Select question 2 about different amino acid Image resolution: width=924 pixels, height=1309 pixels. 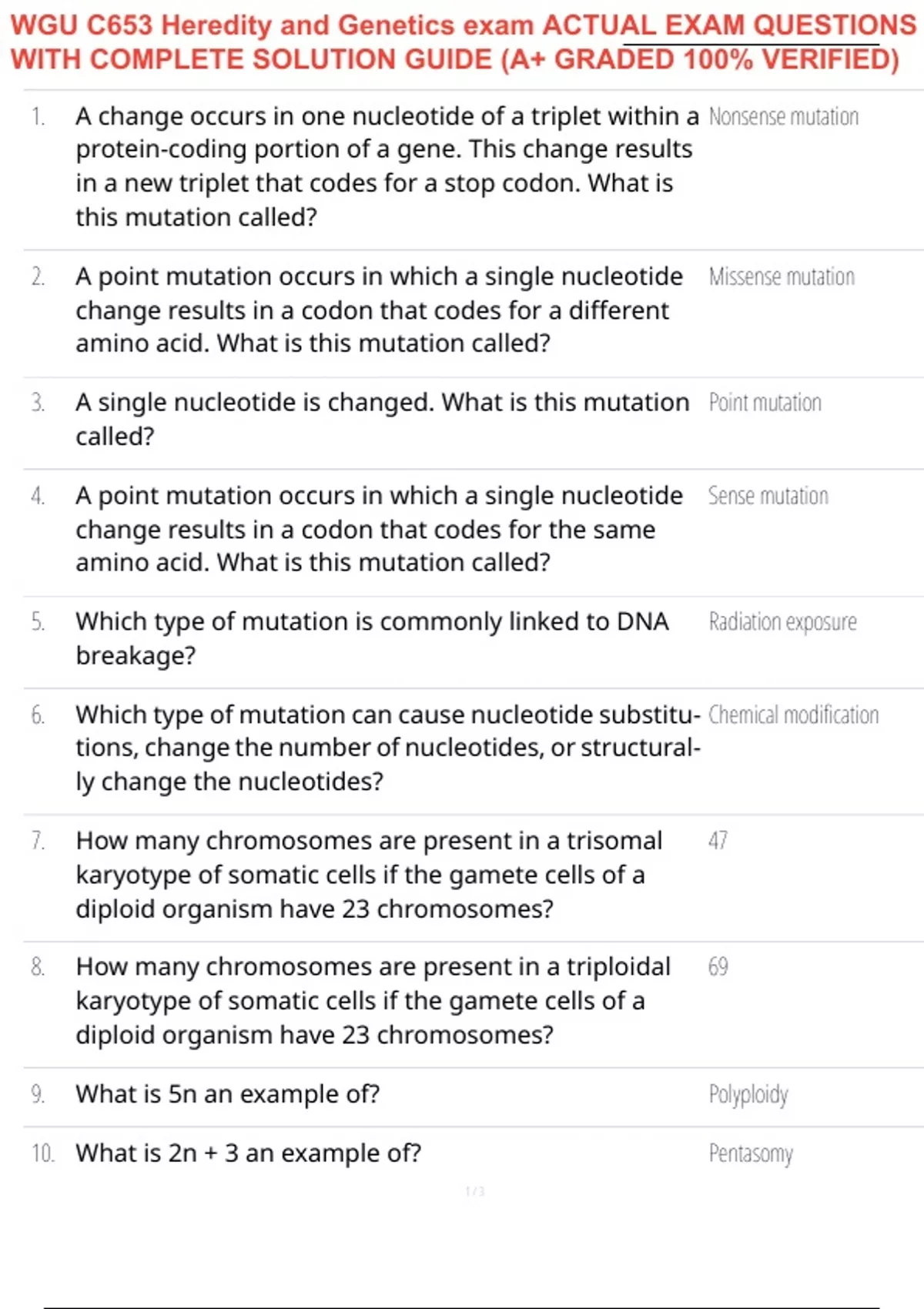tap(379, 310)
